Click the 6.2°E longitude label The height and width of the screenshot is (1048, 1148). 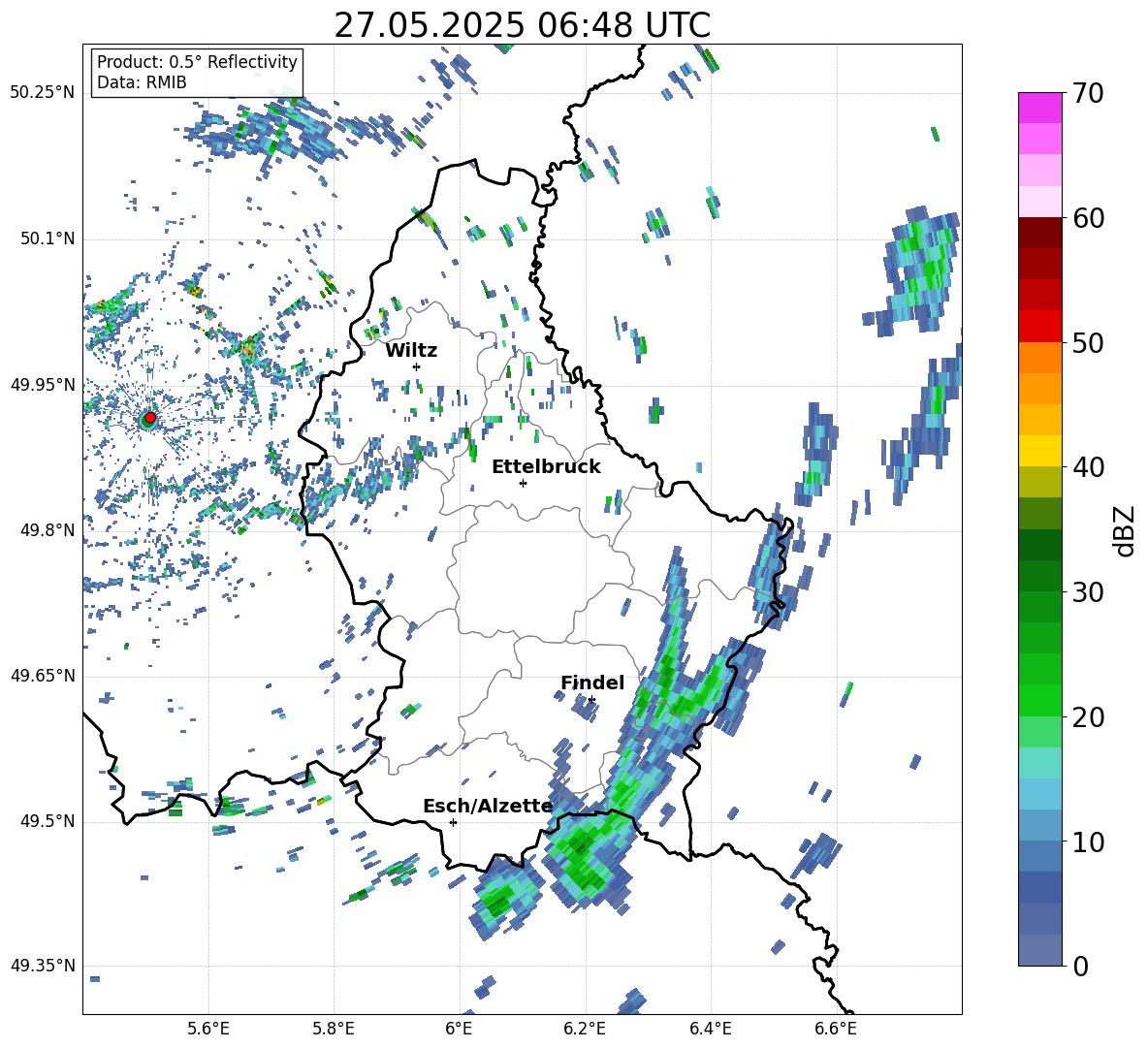coord(585,1029)
